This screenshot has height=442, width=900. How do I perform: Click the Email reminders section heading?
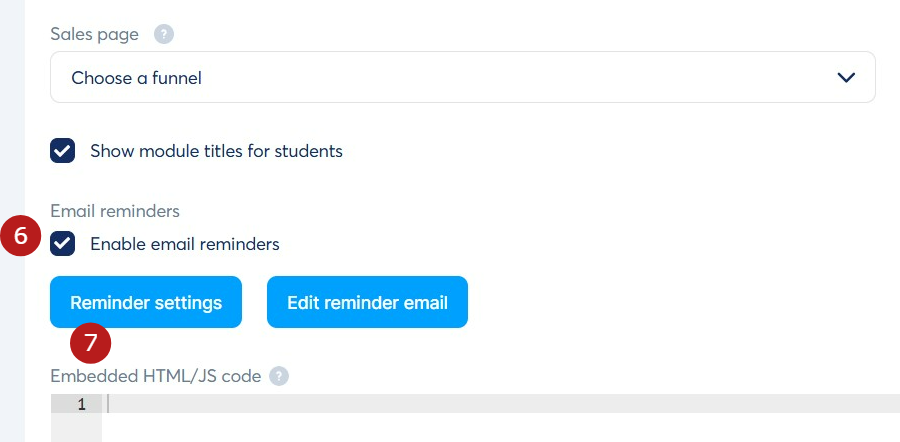(115, 211)
